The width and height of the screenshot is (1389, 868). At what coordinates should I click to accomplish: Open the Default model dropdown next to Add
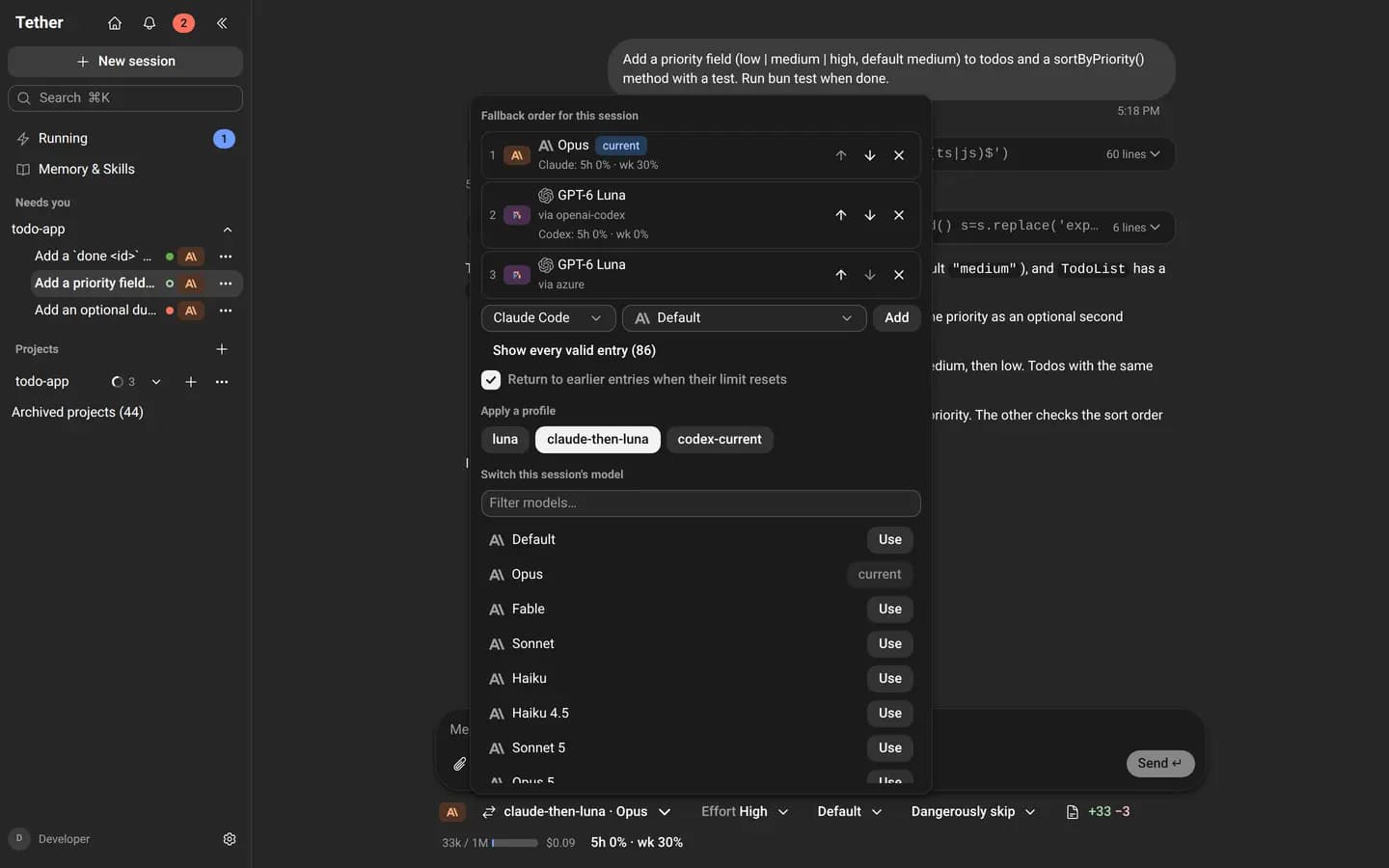click(744, 318)
